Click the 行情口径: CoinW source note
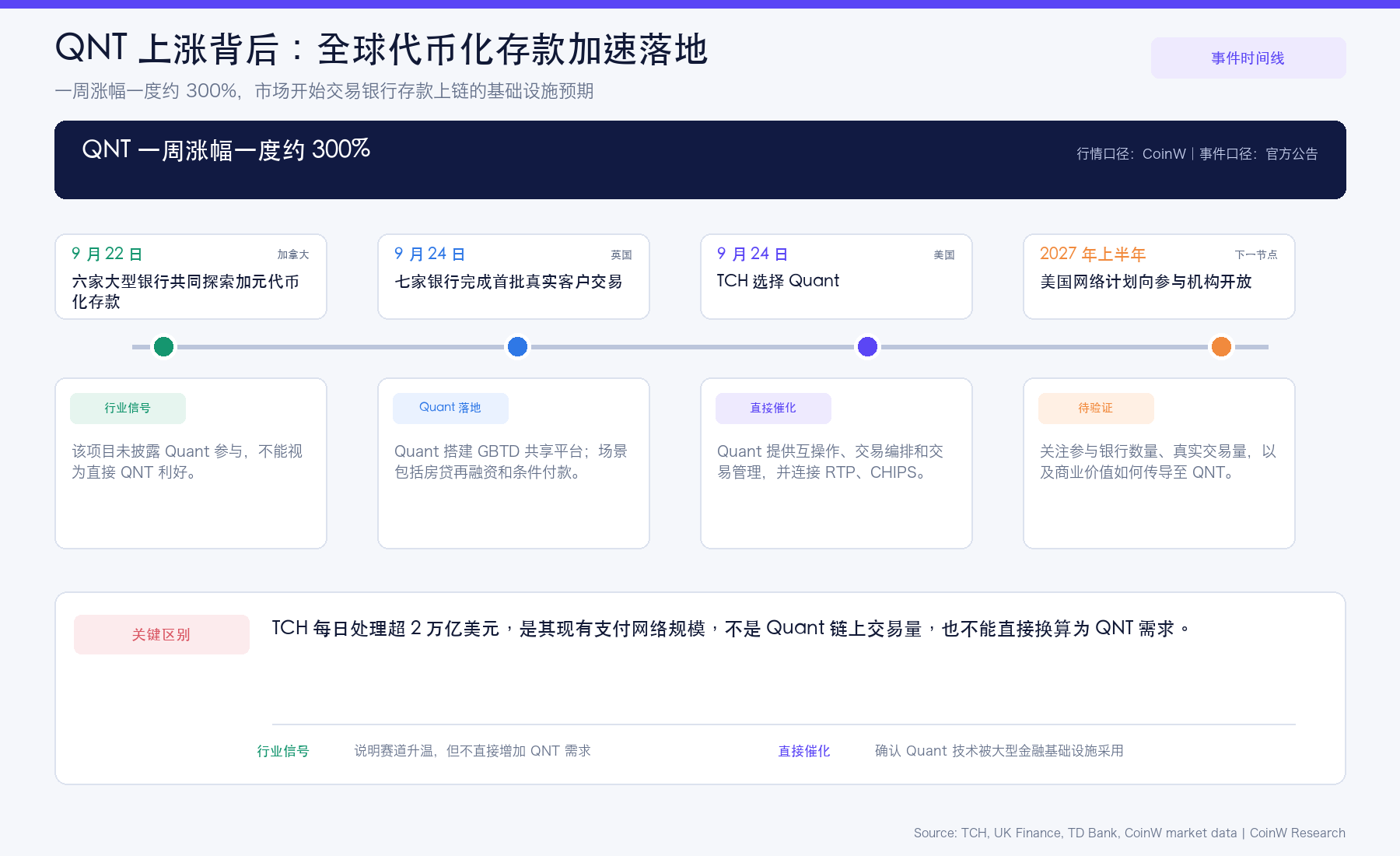1400x856 pixels. pos(1197,154)
